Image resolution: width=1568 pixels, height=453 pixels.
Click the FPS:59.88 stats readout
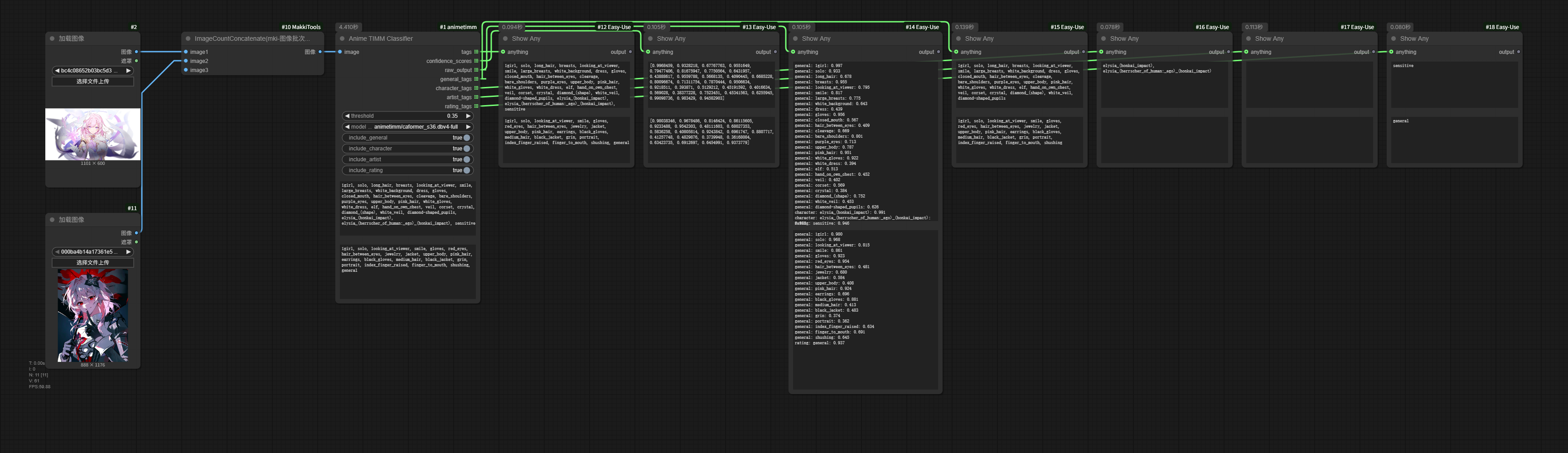[x=39, y=387]
